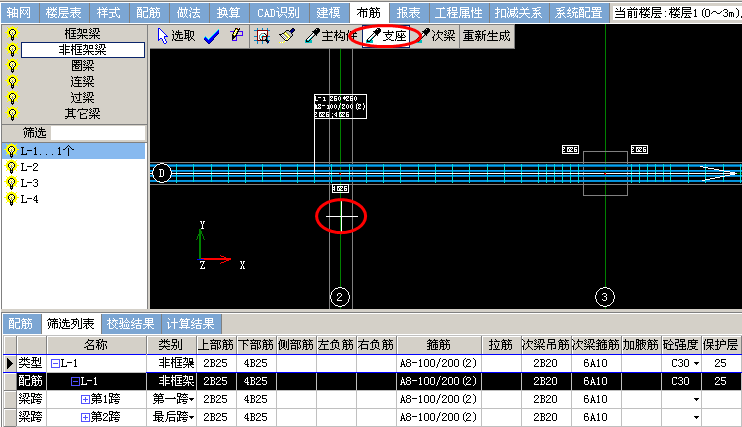Click the 筛选 filter input field
Viewport: 742px width, 427px height.
98,133
